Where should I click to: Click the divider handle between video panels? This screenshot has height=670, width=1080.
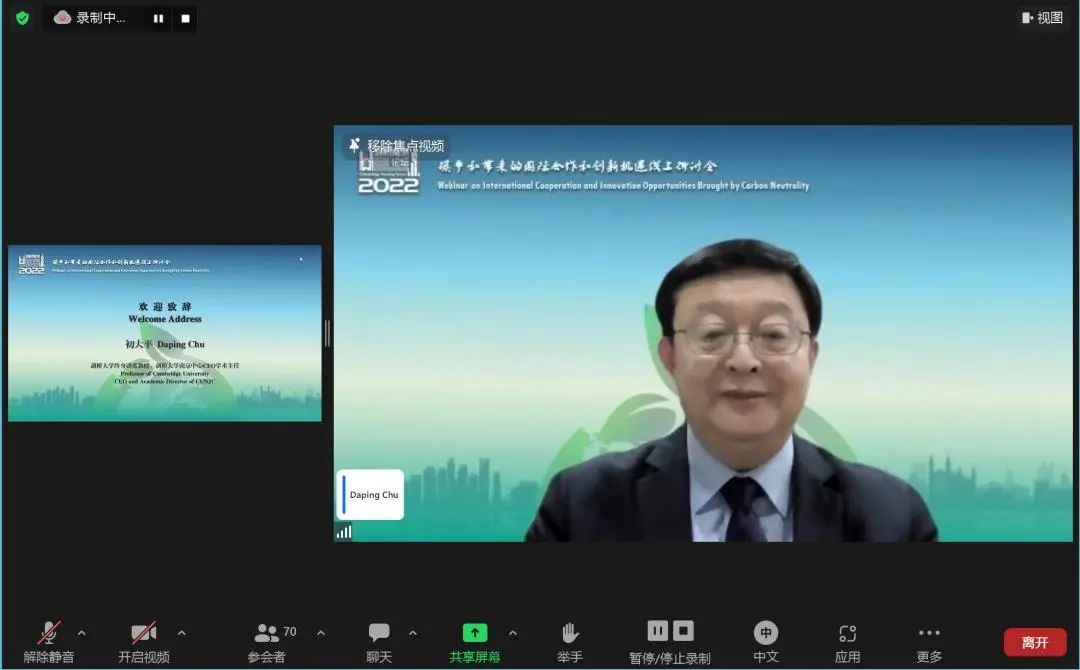click(x=327, y=333)
